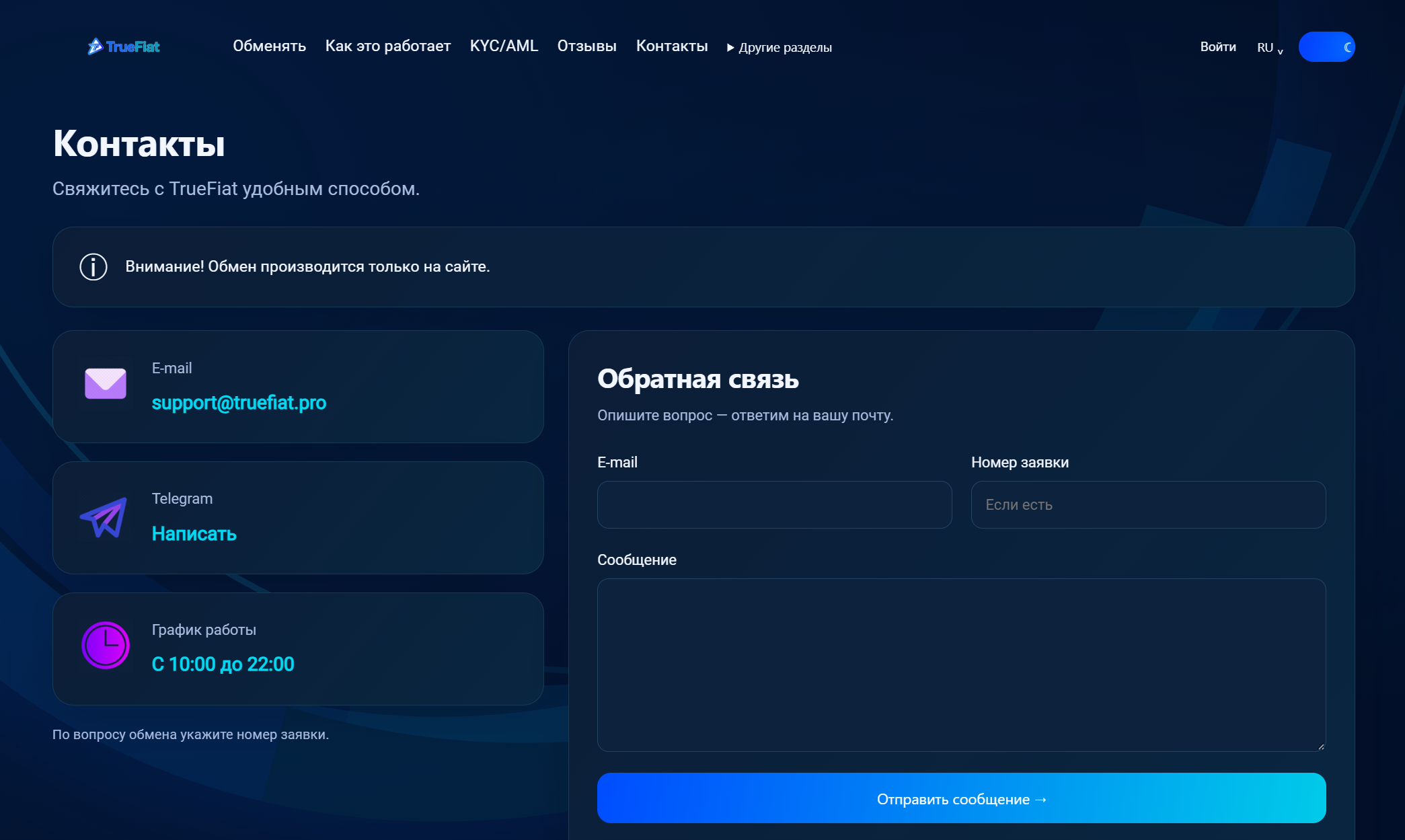Screen dimensions: 1405x840
Task: Open the Отзывы menu item
Action: [x=587, y=46]
